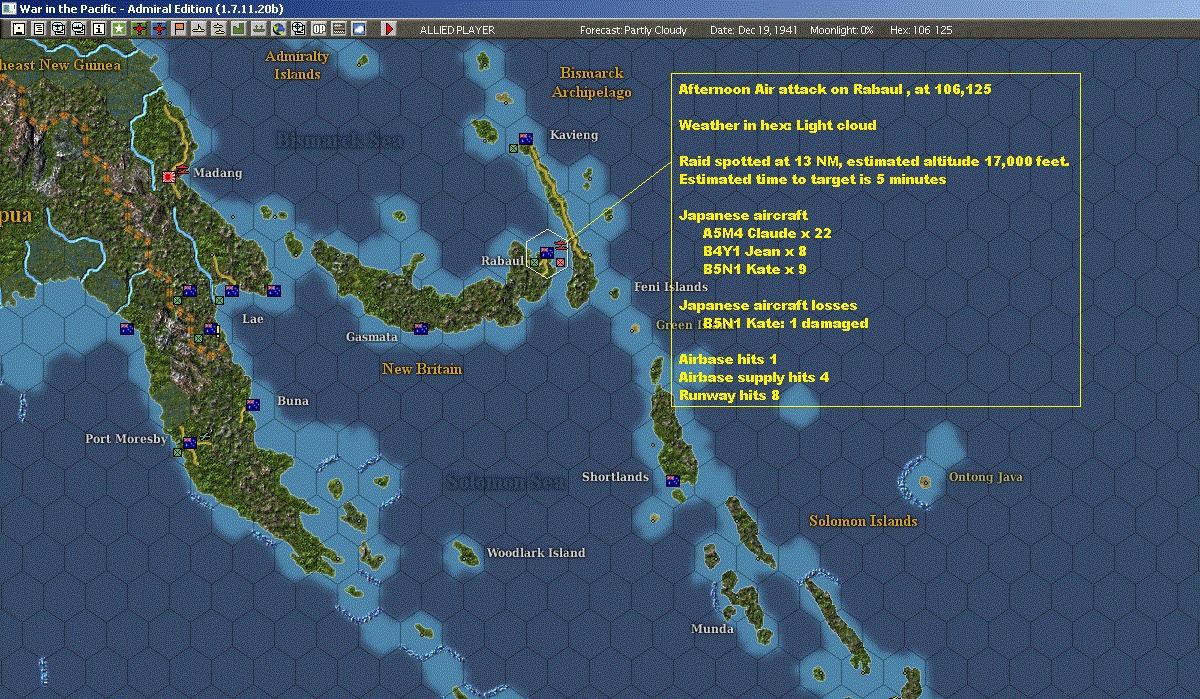Click the orange flag toolbar icon
The image size is (1200, 699).
coord(179,30)
